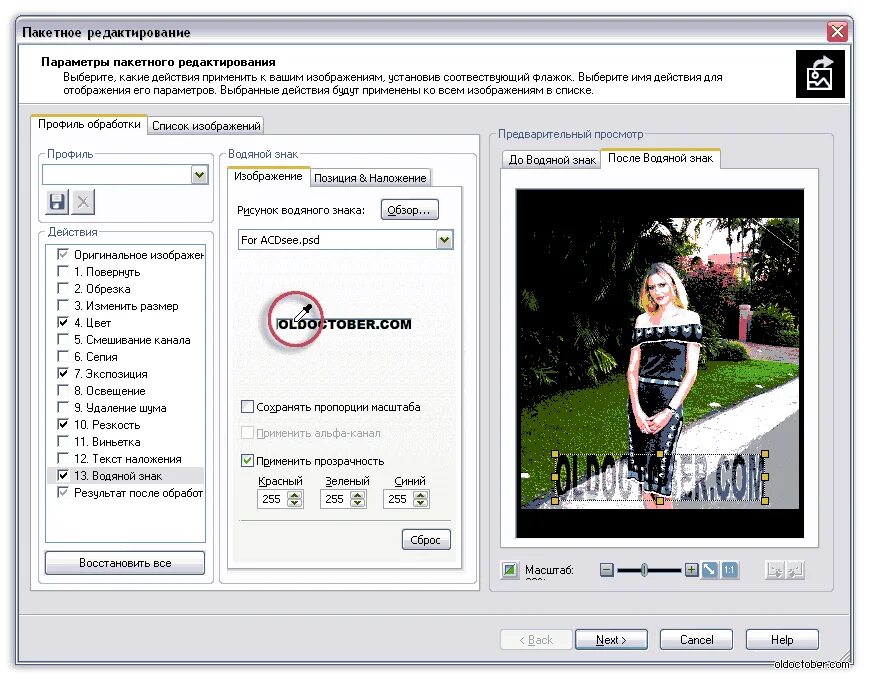Open the Профиль dropdown list
The height and width of the screenshot is (680, 869).
[x=200, y=175]
